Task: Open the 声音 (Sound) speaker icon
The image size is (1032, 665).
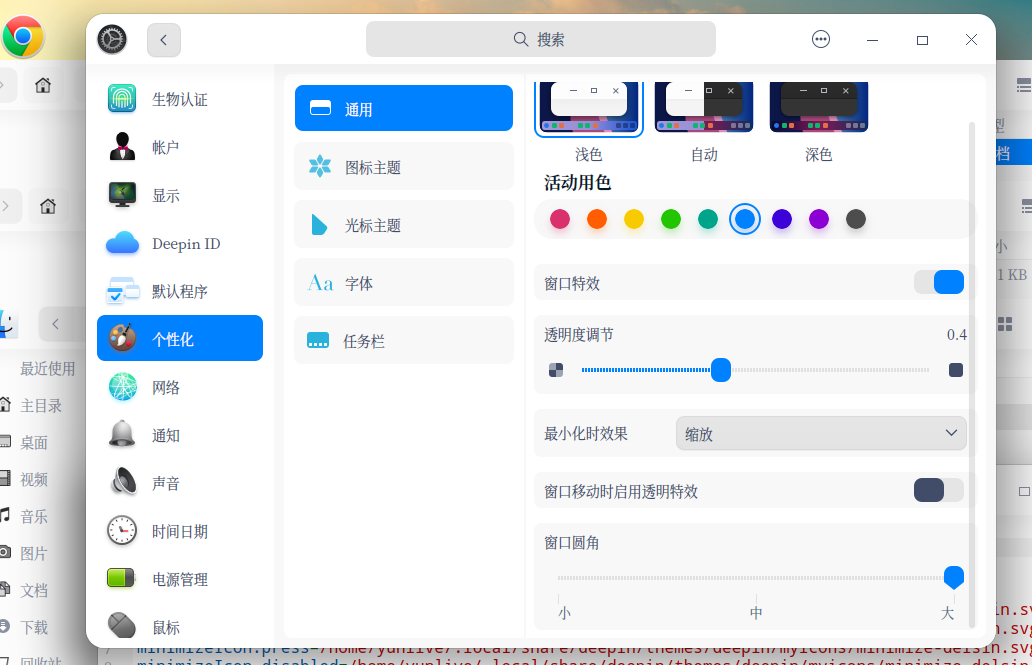Action: [122, 483]
